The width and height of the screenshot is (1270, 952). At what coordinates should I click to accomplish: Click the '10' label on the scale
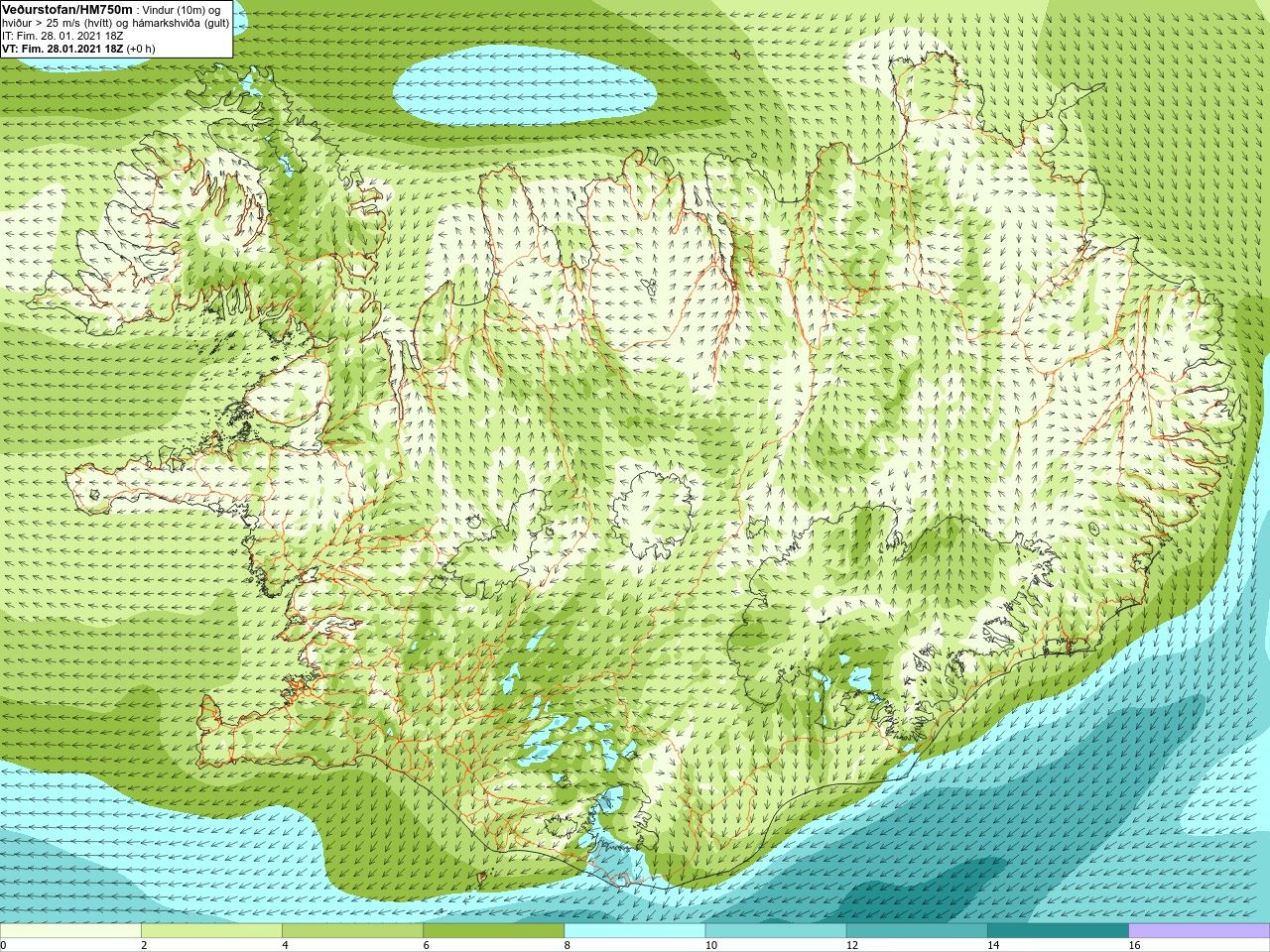coord(710,946)
